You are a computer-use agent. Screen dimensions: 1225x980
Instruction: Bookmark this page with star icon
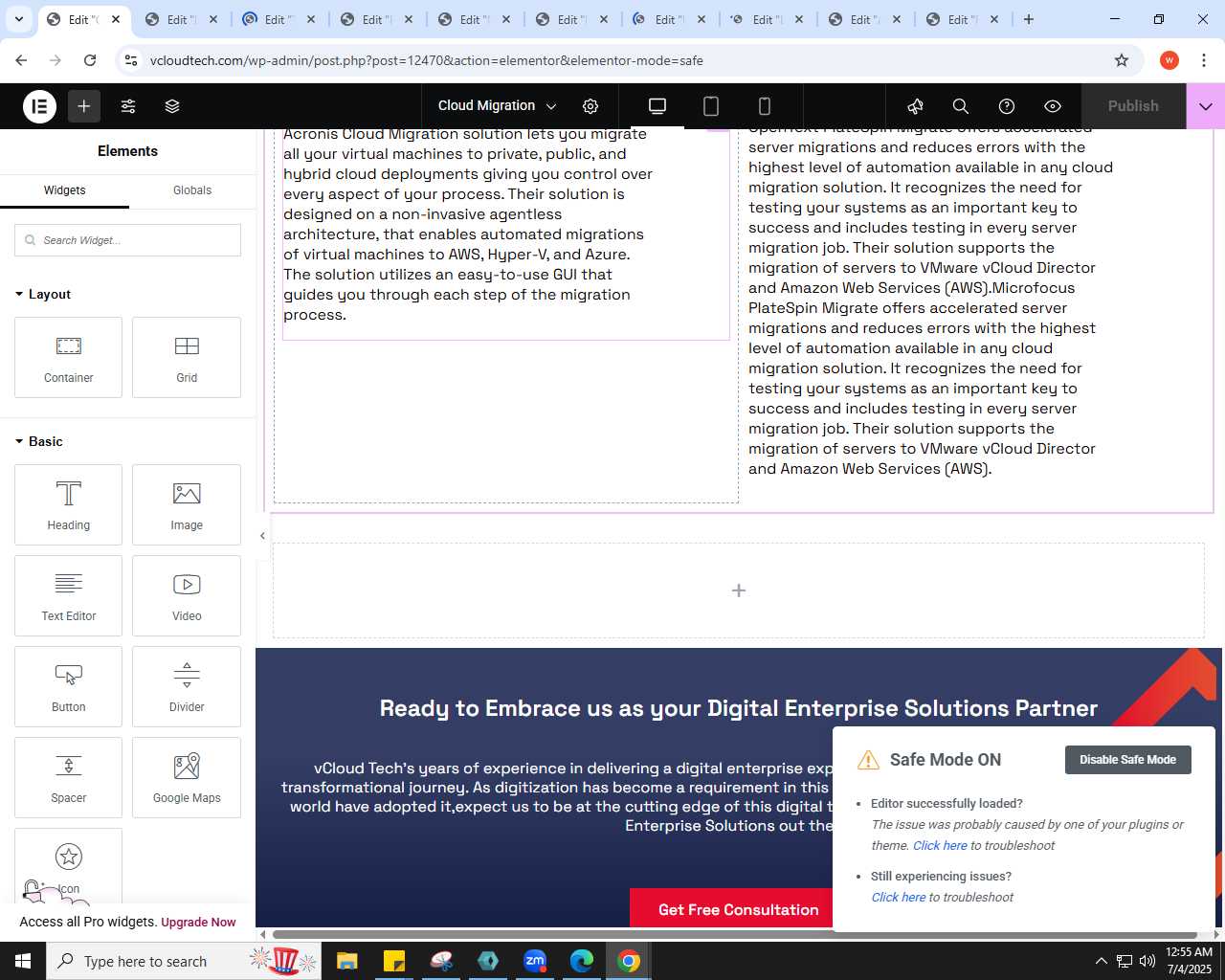pyautogui.click(x=1122, y=60)
